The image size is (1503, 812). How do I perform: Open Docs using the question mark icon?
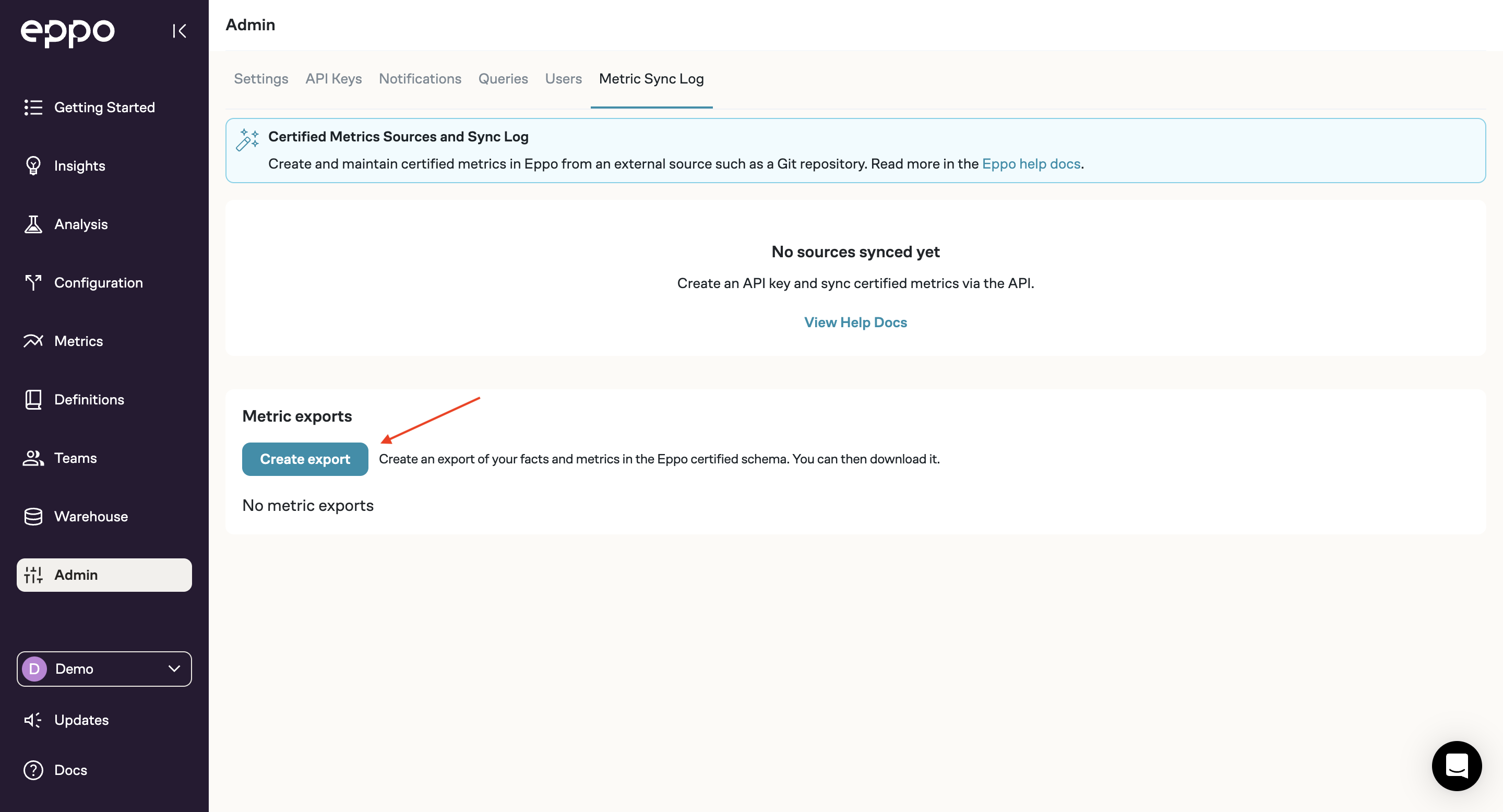(33, 770)
